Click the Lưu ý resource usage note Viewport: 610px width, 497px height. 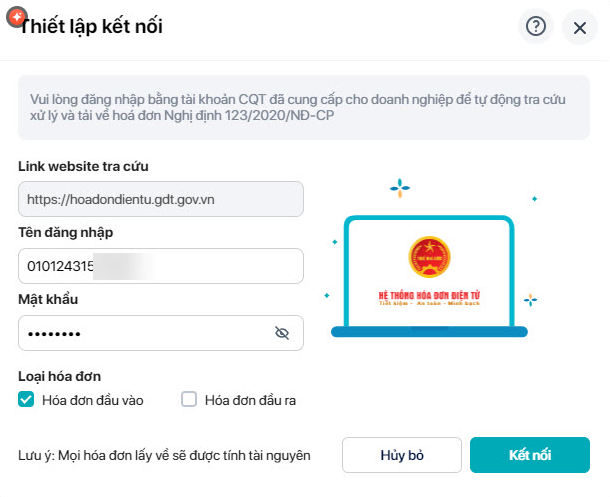164,455
